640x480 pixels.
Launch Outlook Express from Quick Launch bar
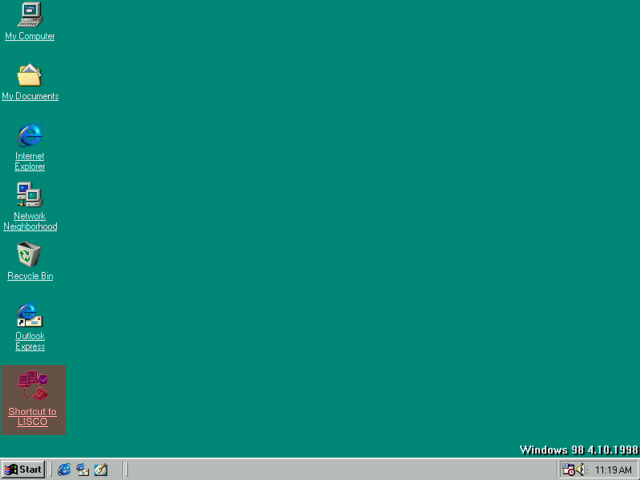click(83, 469)
